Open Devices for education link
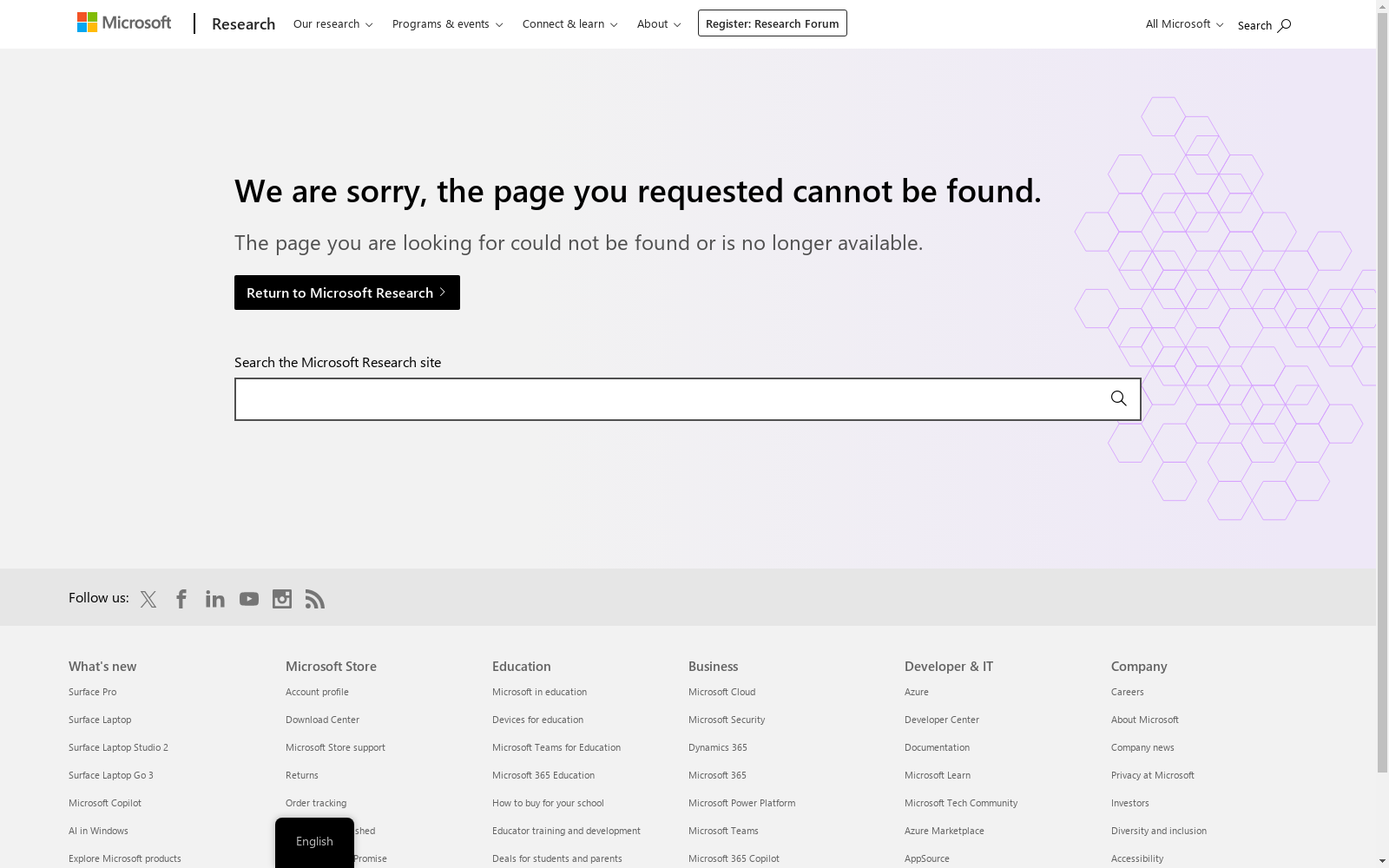 tap(537, 720)
